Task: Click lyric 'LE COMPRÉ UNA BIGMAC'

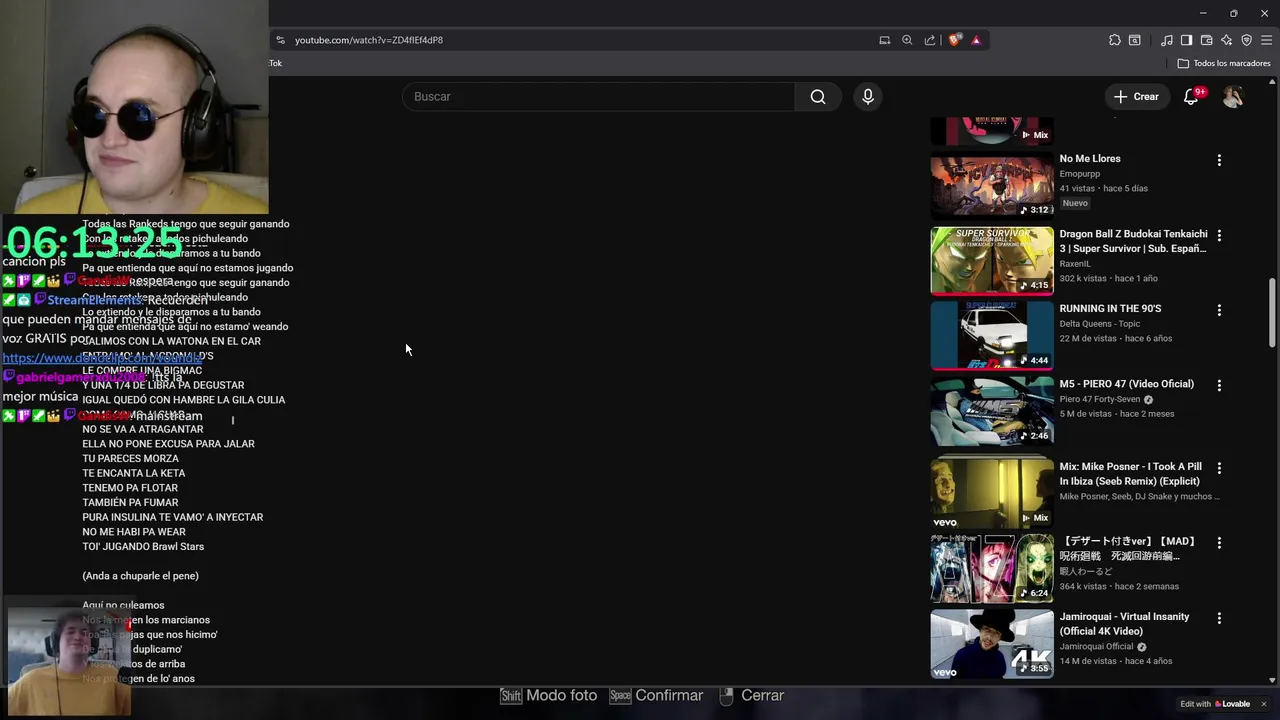Action: tap(142, 370)
